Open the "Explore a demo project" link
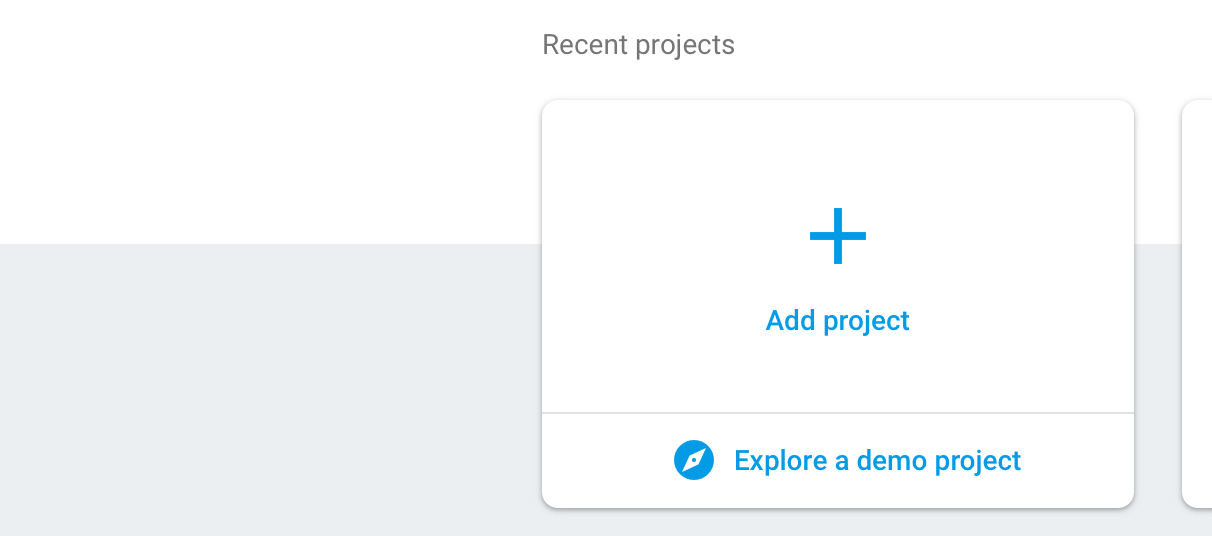 pos(877,461)
